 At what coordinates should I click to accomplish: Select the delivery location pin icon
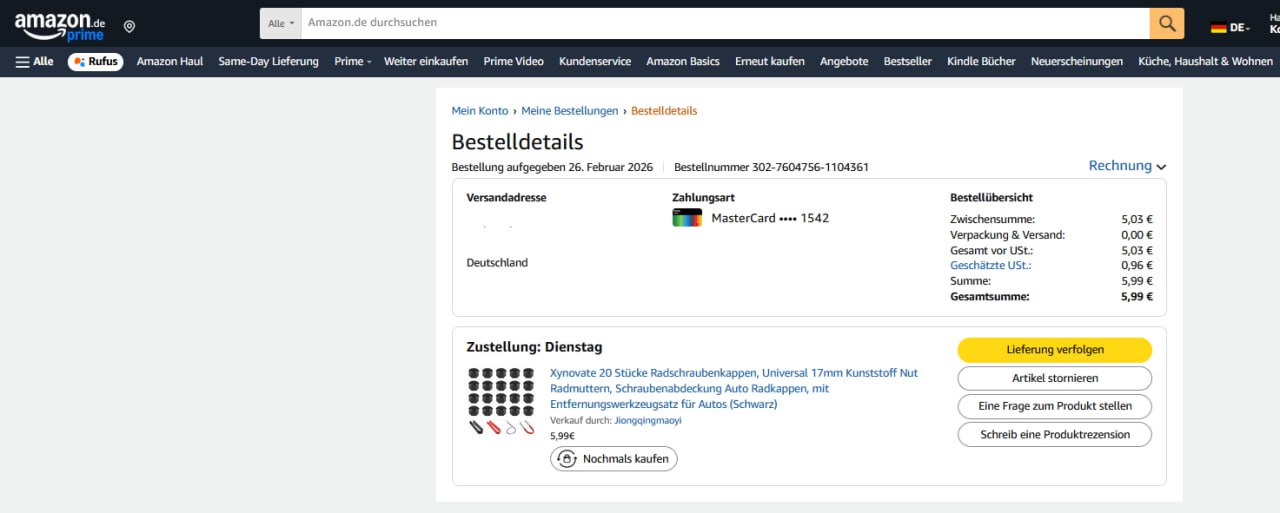129,26
